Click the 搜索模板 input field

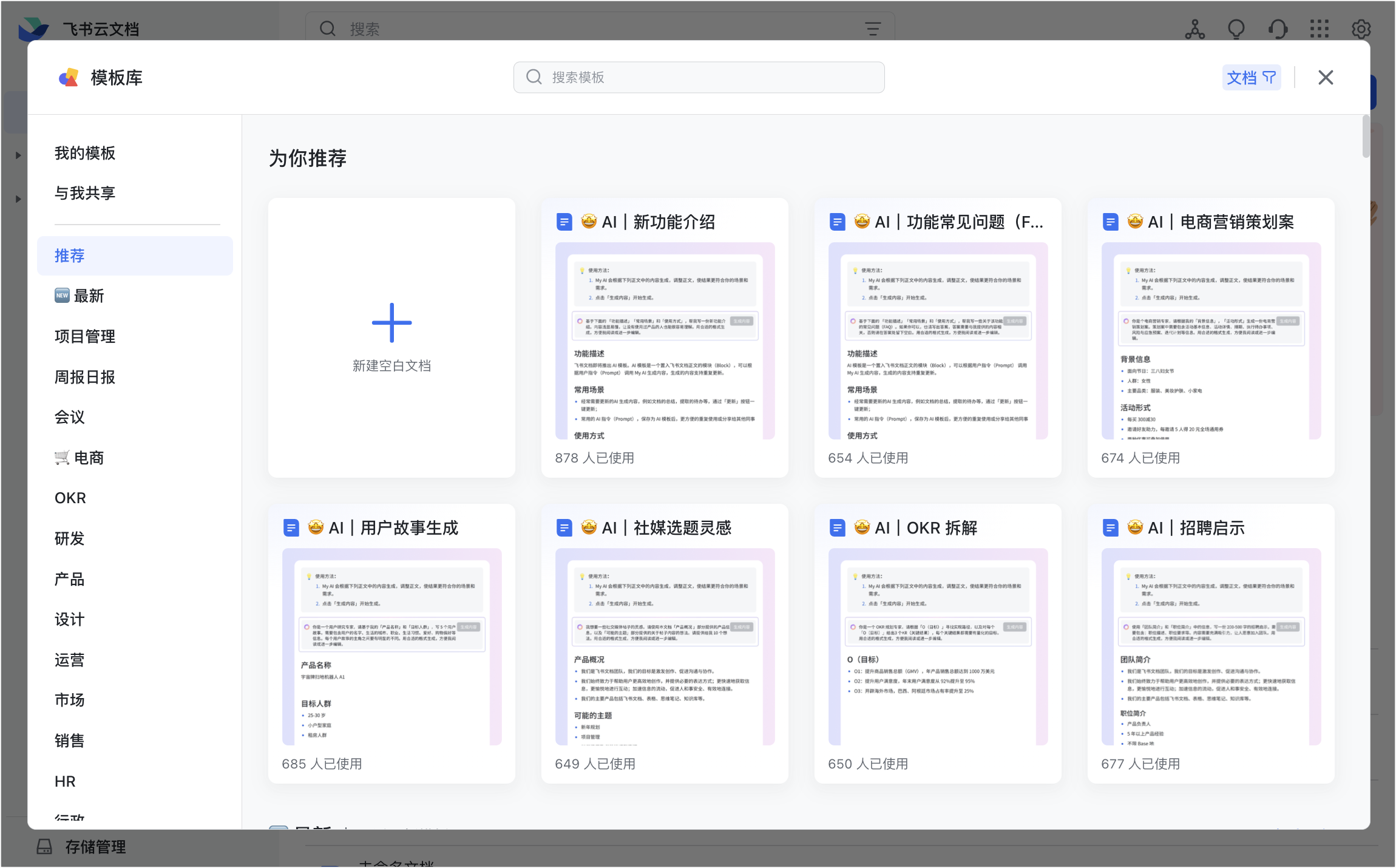tap(699, 77)
